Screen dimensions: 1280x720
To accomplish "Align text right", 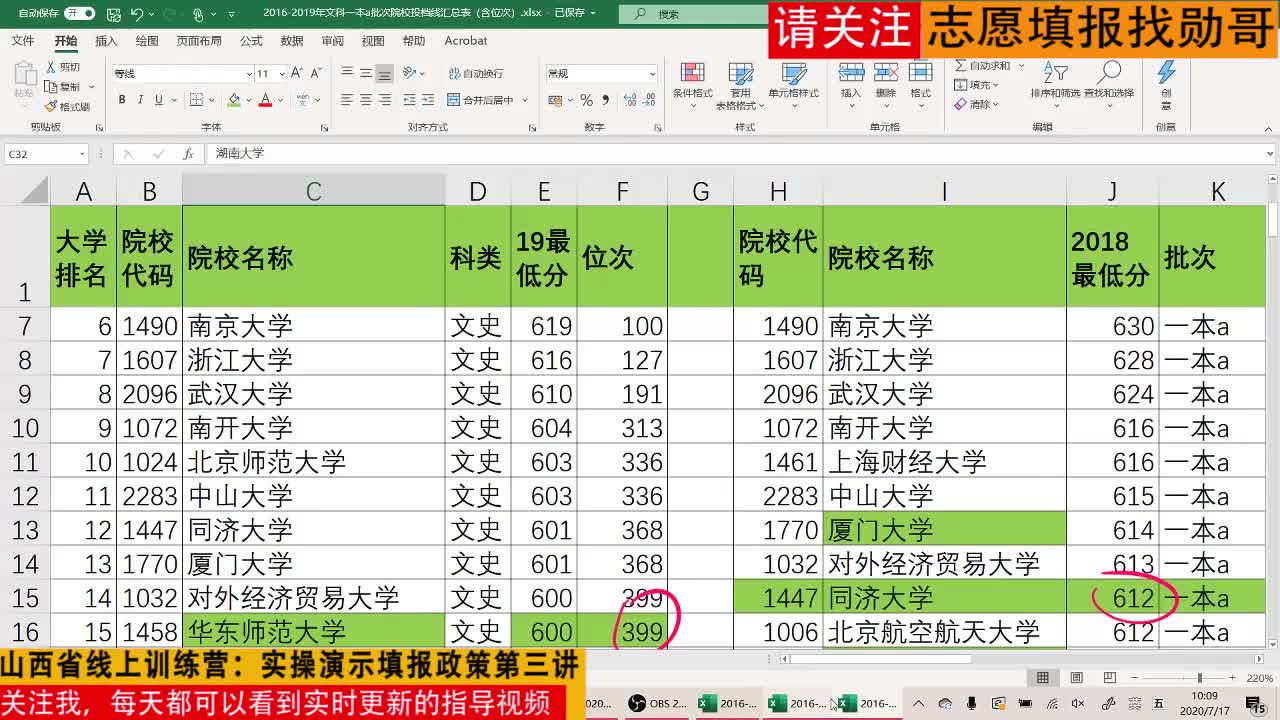I will click(384, 100).
